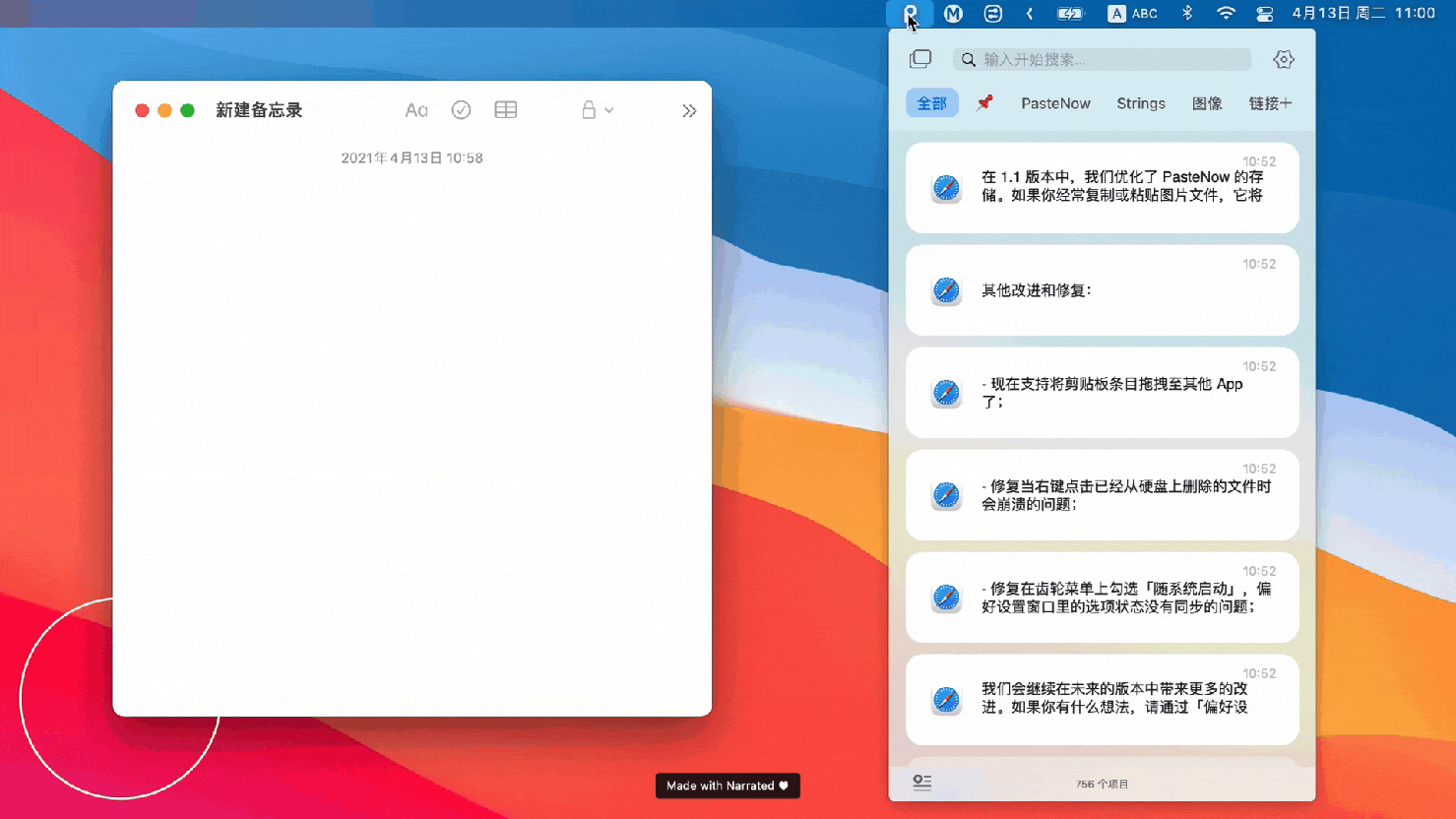Viewport: 1456px width, 819px height.
Task: Toggle checklist formatting in Notes
Action: [x=461, y=110]
